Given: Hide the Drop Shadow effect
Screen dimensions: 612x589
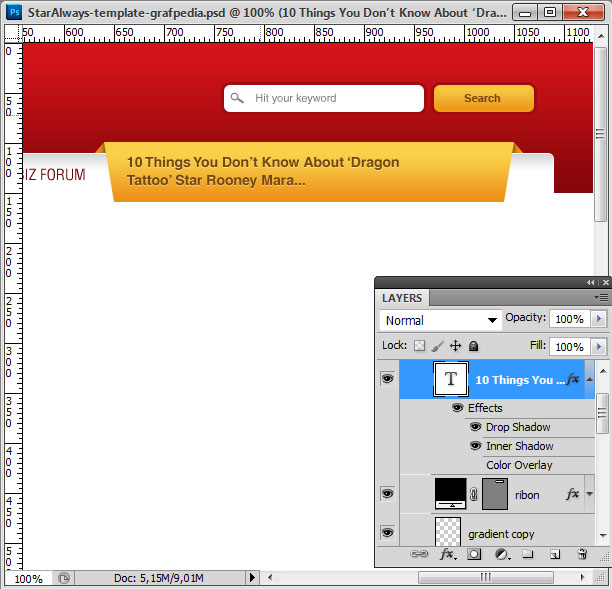Looking at the screenshot, I should (475, 427).
